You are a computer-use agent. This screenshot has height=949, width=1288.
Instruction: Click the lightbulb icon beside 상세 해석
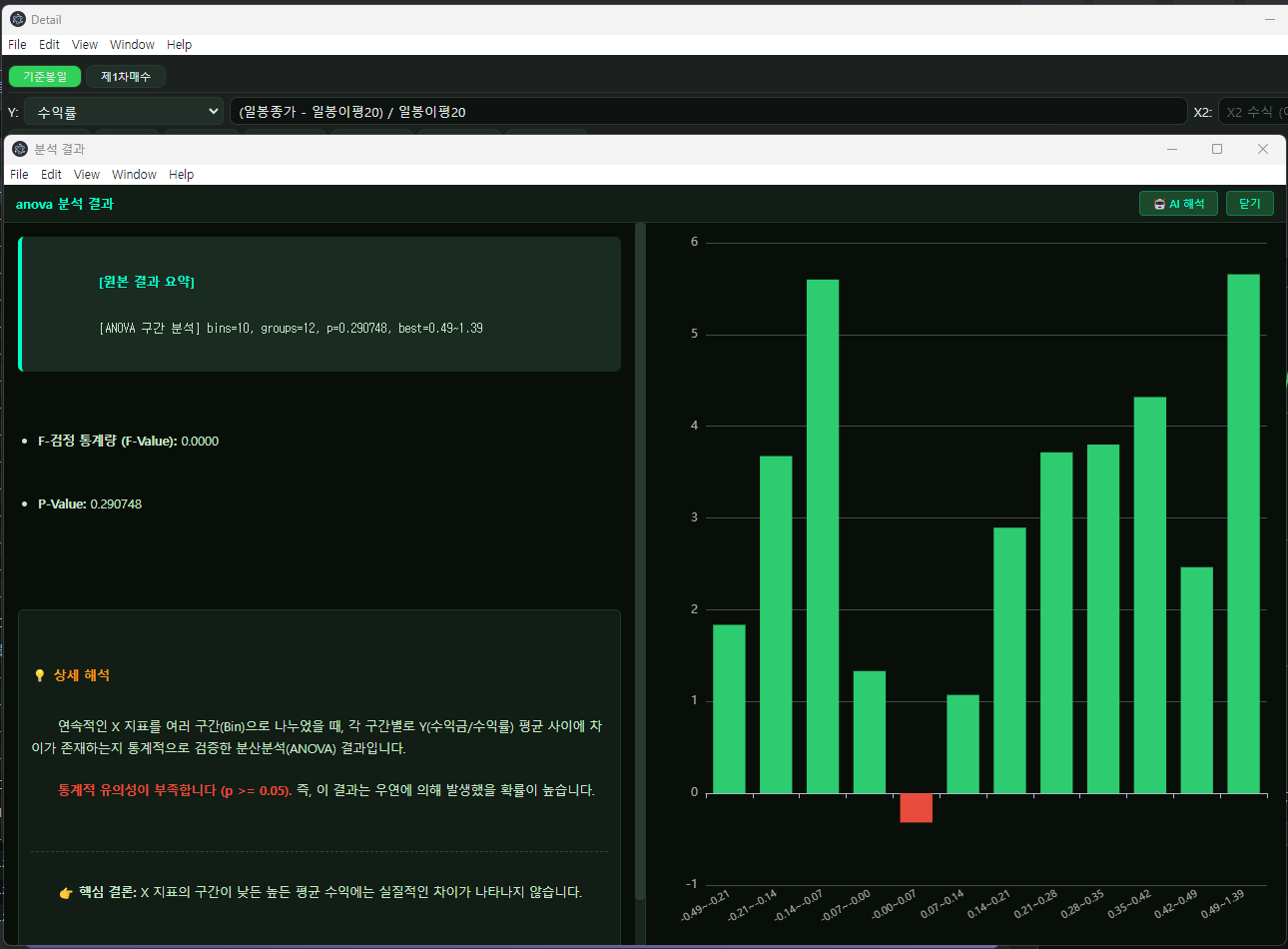(x=40, y=676)
